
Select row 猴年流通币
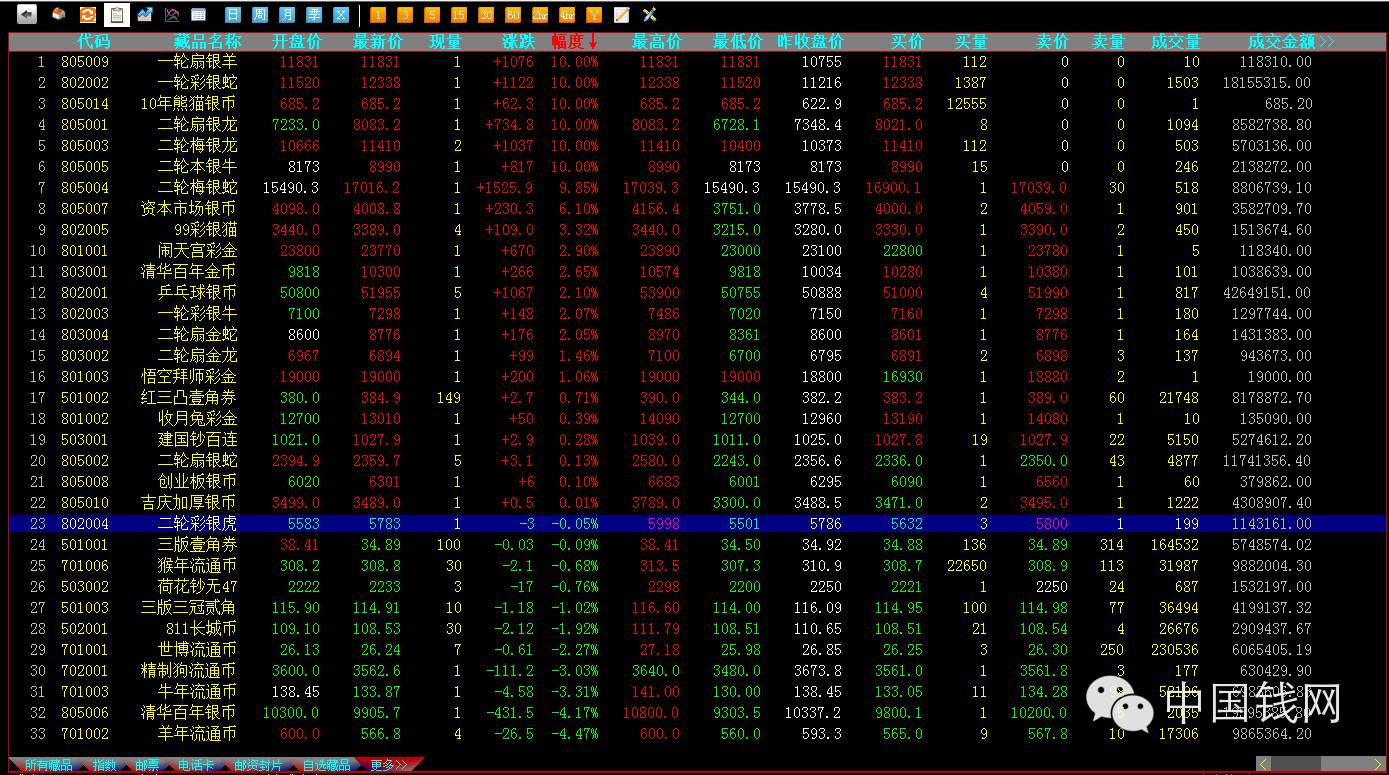(697, 566)
